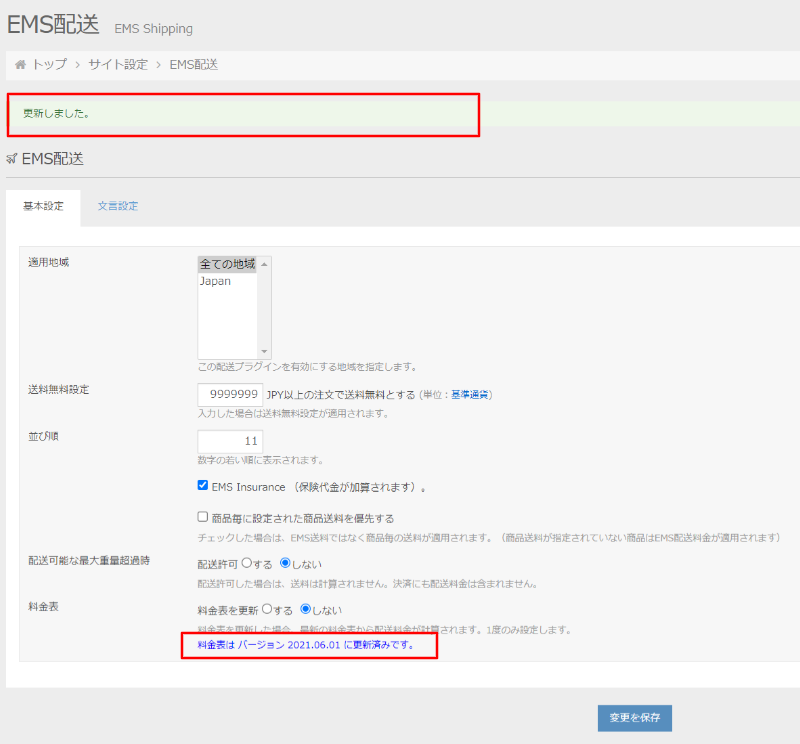Switch to the 基本設定 tab
The image size is (800, 744).
(43, 206)
